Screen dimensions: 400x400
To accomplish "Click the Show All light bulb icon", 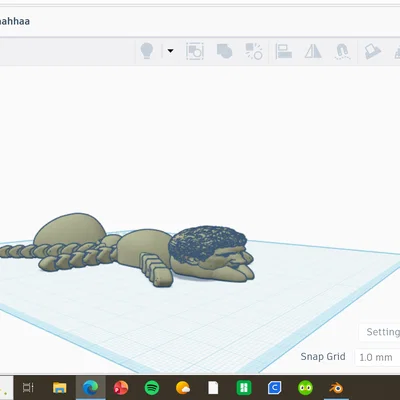I will [147, 51].
